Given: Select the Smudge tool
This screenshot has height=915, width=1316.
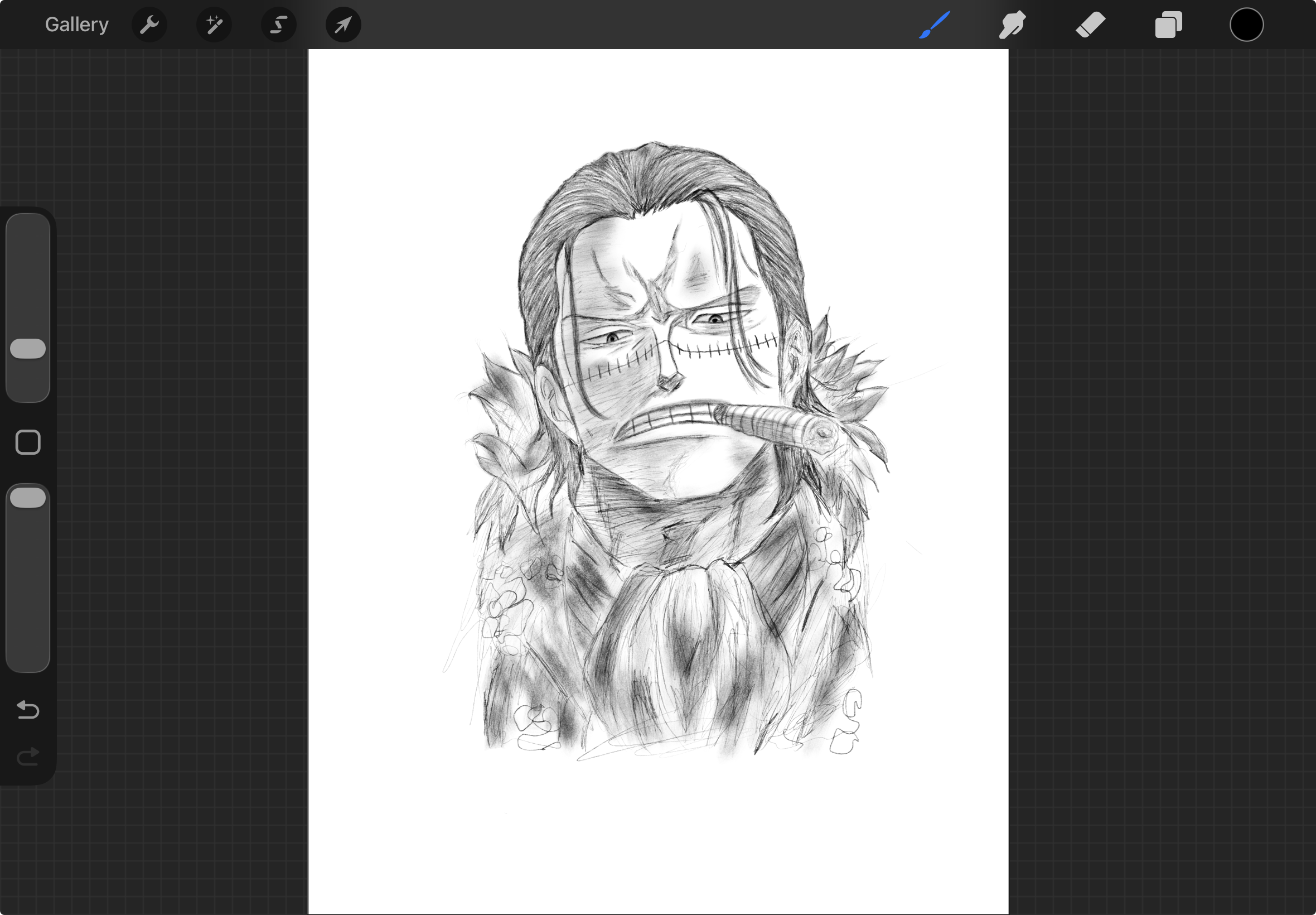Looking at the screenshot, I should click(1012, 25).
